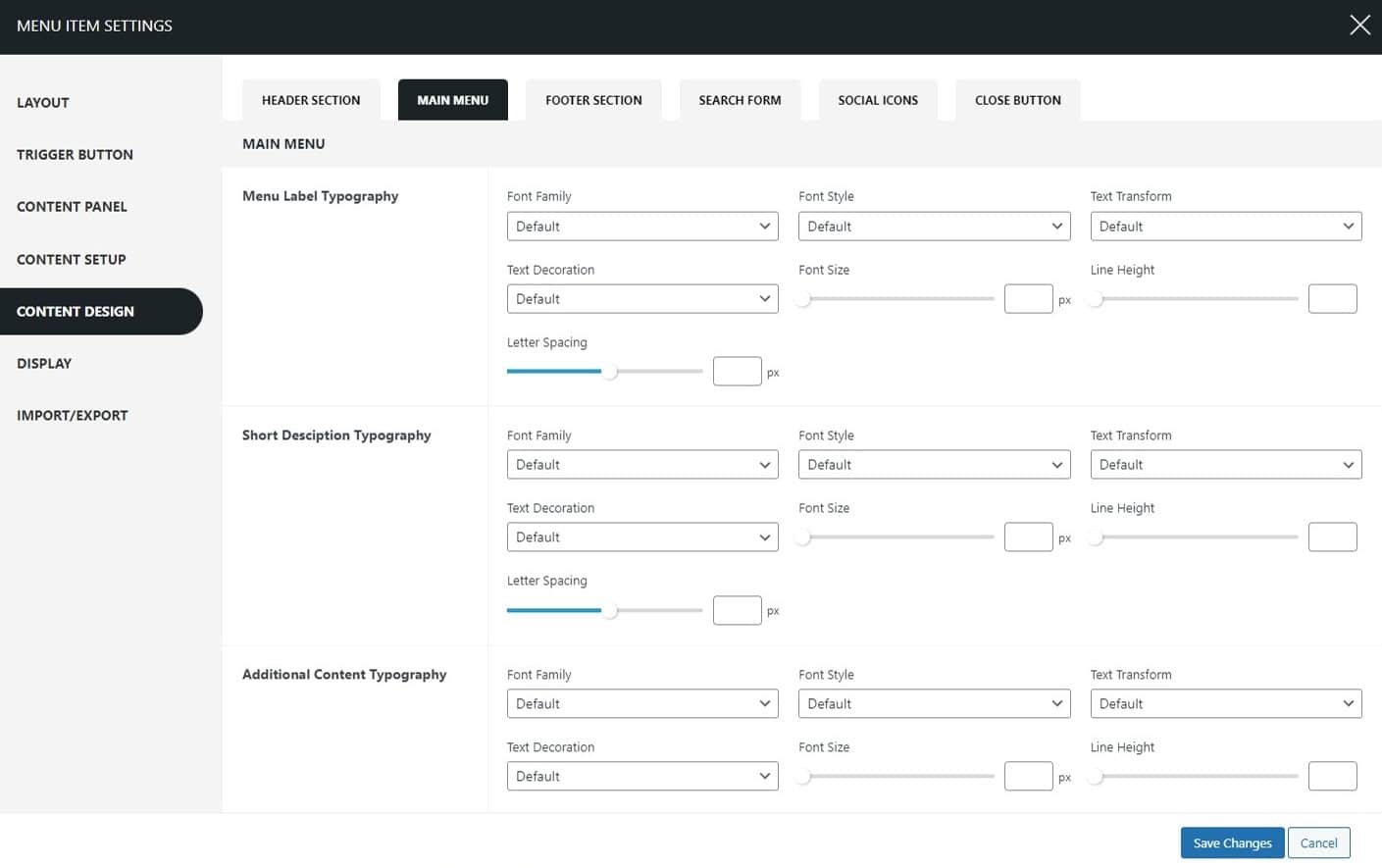Click the Menu Label Line Height slider
Viewport: 1382px width, 868px height.
point(1195,298)
